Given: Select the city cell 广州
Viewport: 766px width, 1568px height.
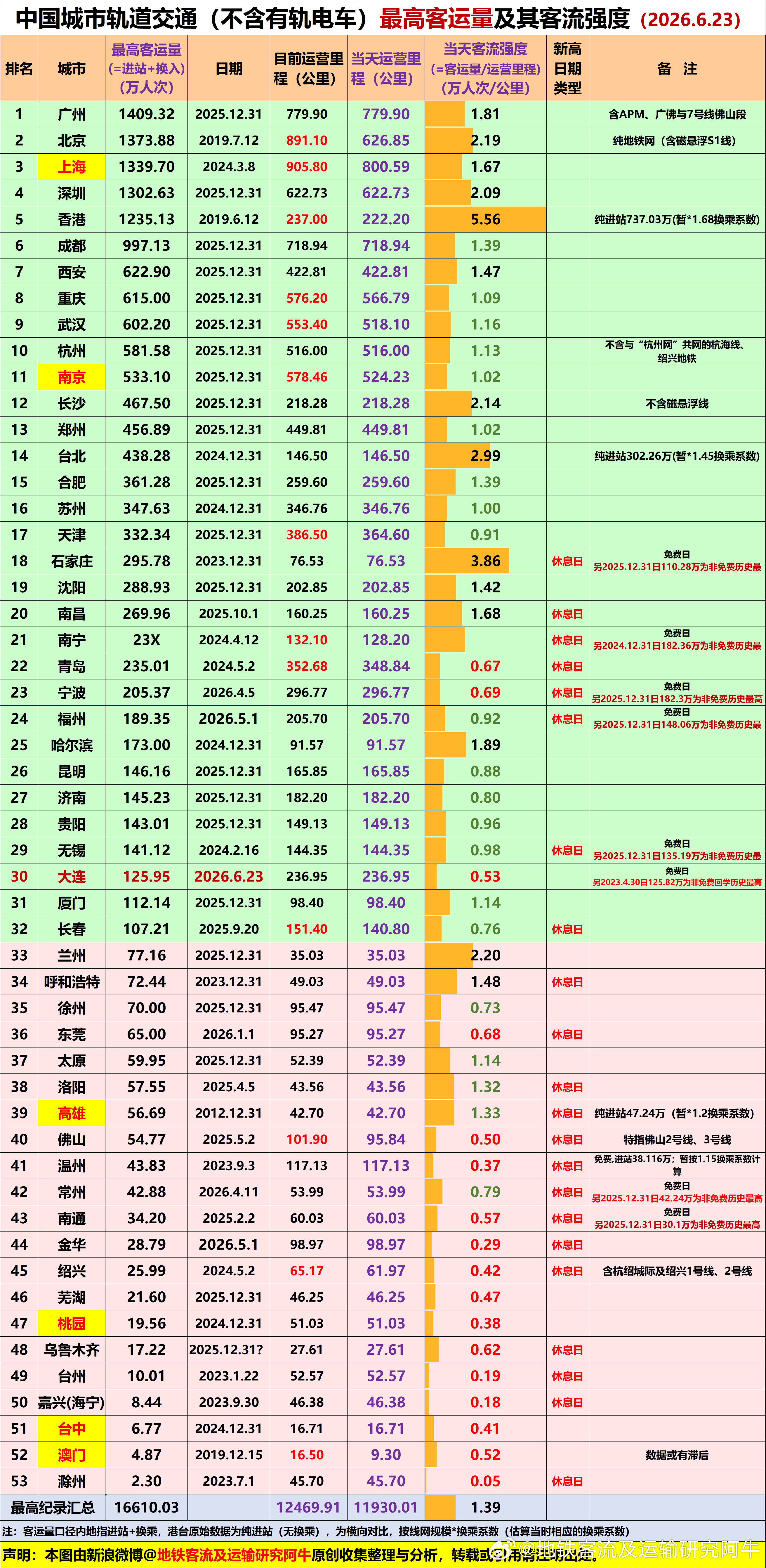Looking at the screenshot, I should [72, 115].
